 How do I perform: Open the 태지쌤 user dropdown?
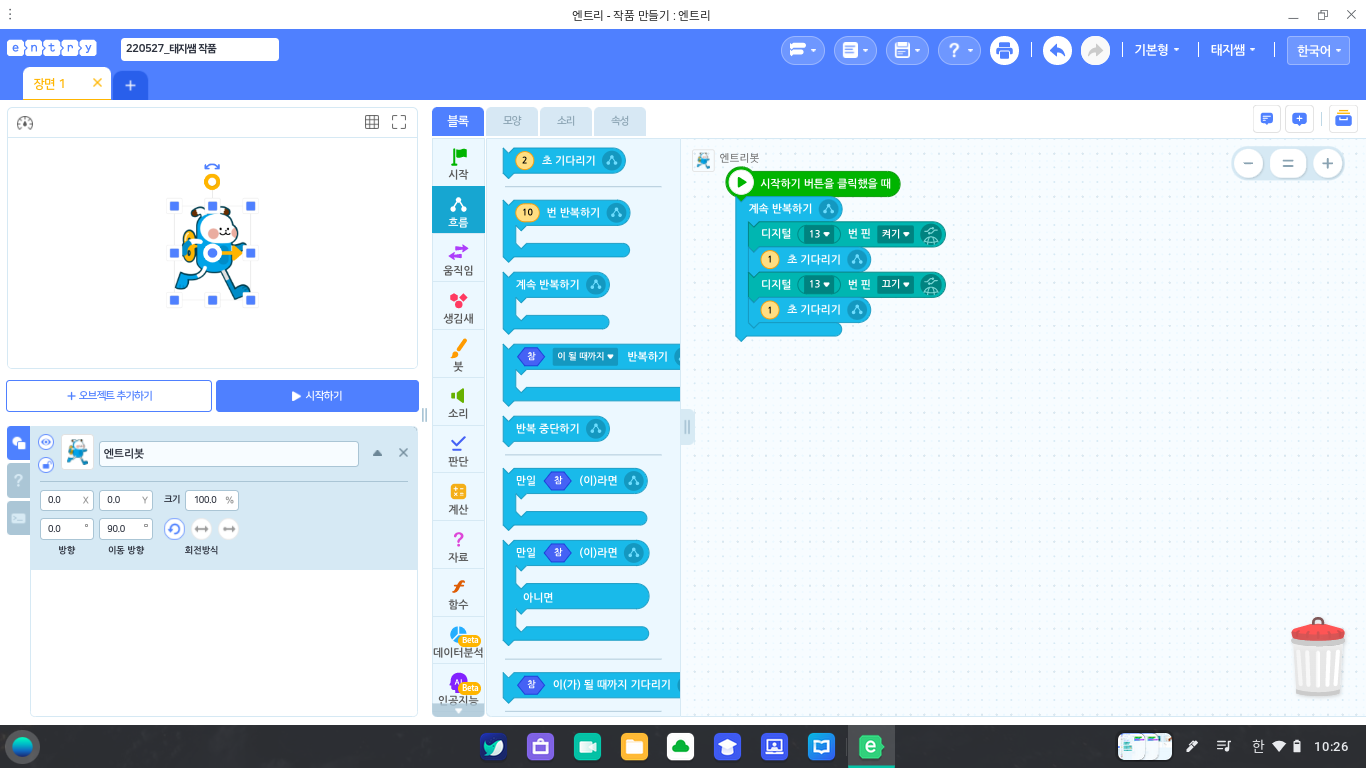pyautogui.click(x=1233, y=50)
